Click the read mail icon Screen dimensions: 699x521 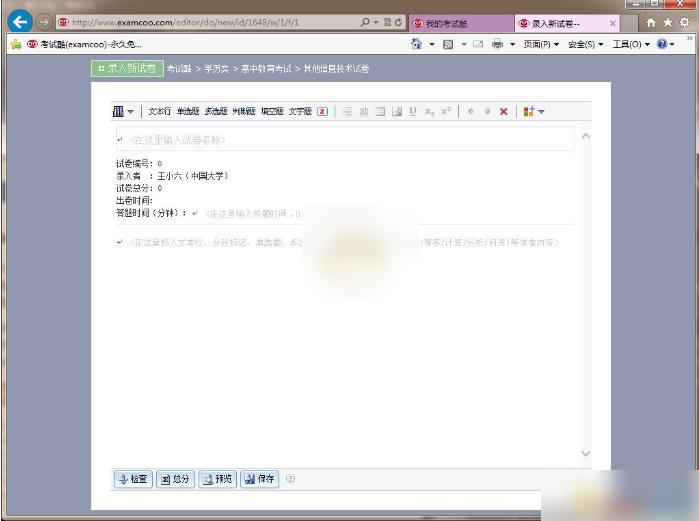pos(478,44)
